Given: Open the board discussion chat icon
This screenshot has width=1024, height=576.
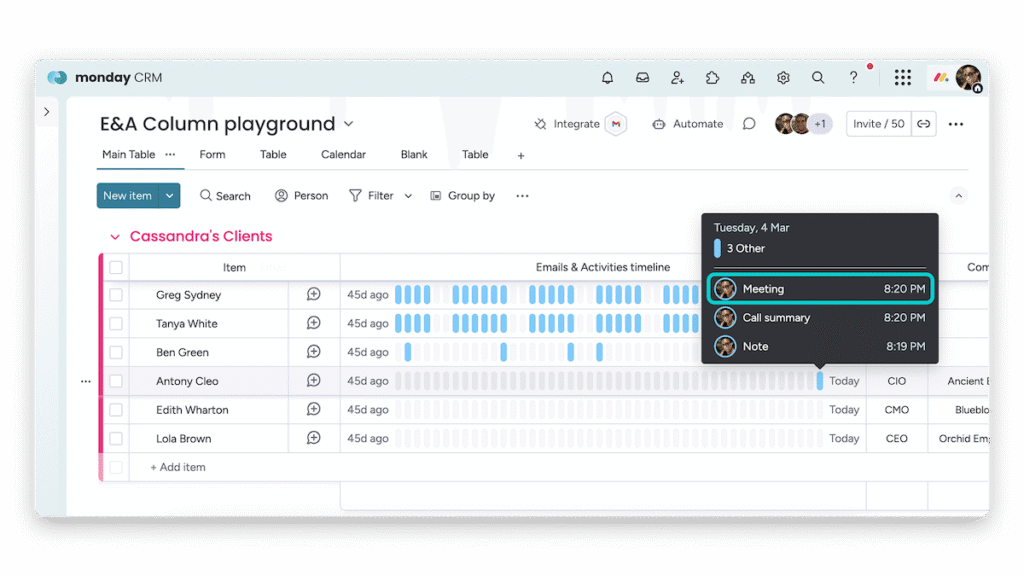Looking at the screenshot, I should click(x=749, y=124).
